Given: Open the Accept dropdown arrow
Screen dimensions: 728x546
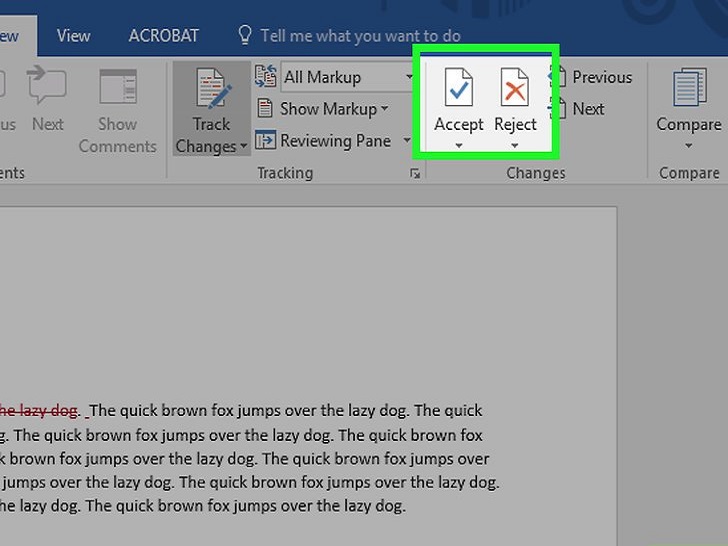Looking at the screenshot, I should click(x=459, y=146).
